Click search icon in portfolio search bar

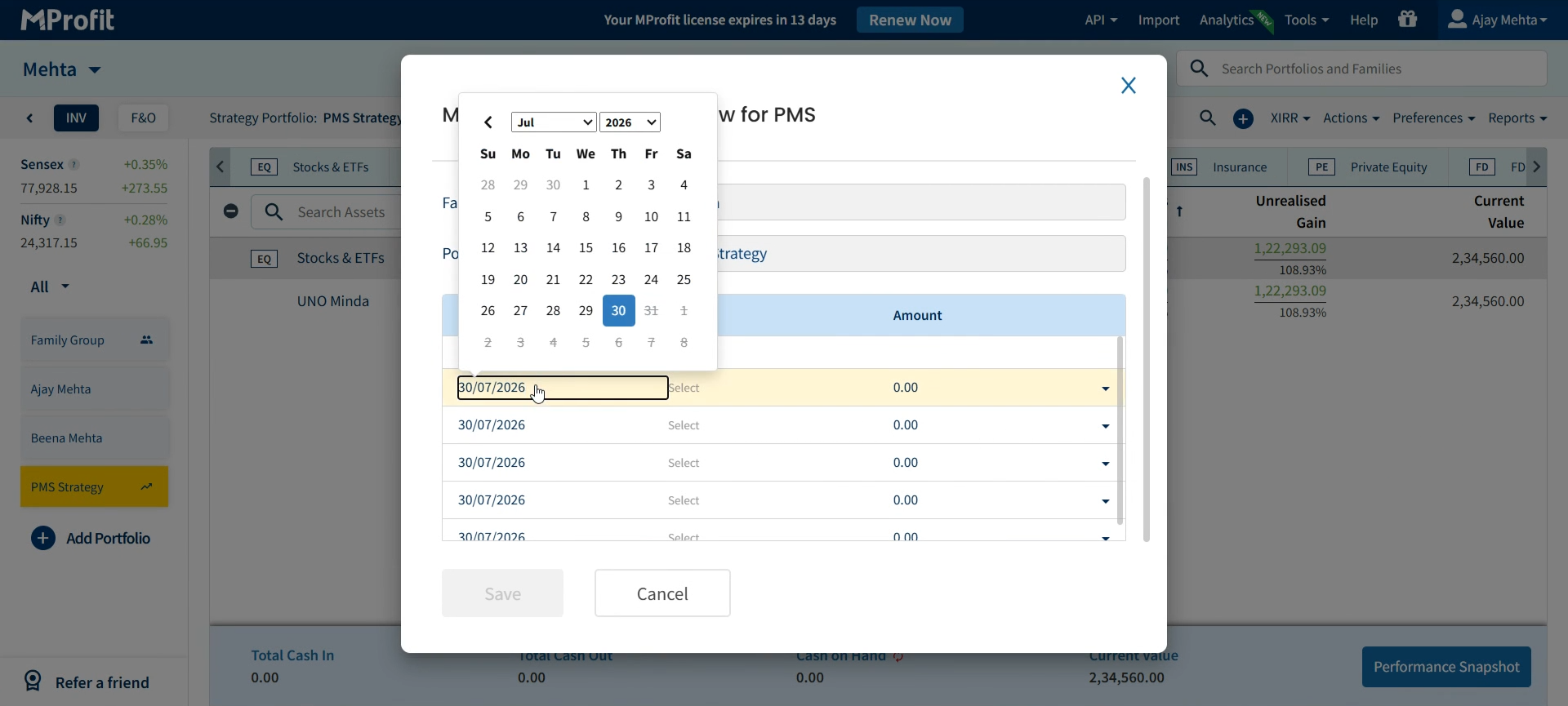pos(1199,69)
